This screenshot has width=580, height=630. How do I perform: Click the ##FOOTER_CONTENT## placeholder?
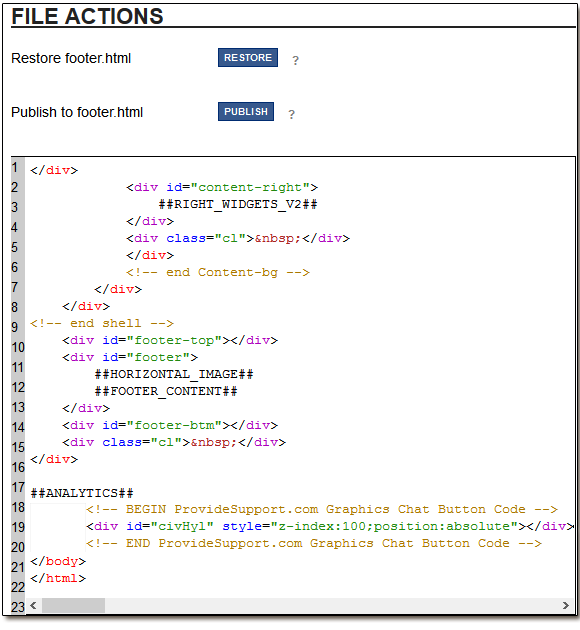coord(166,391)
